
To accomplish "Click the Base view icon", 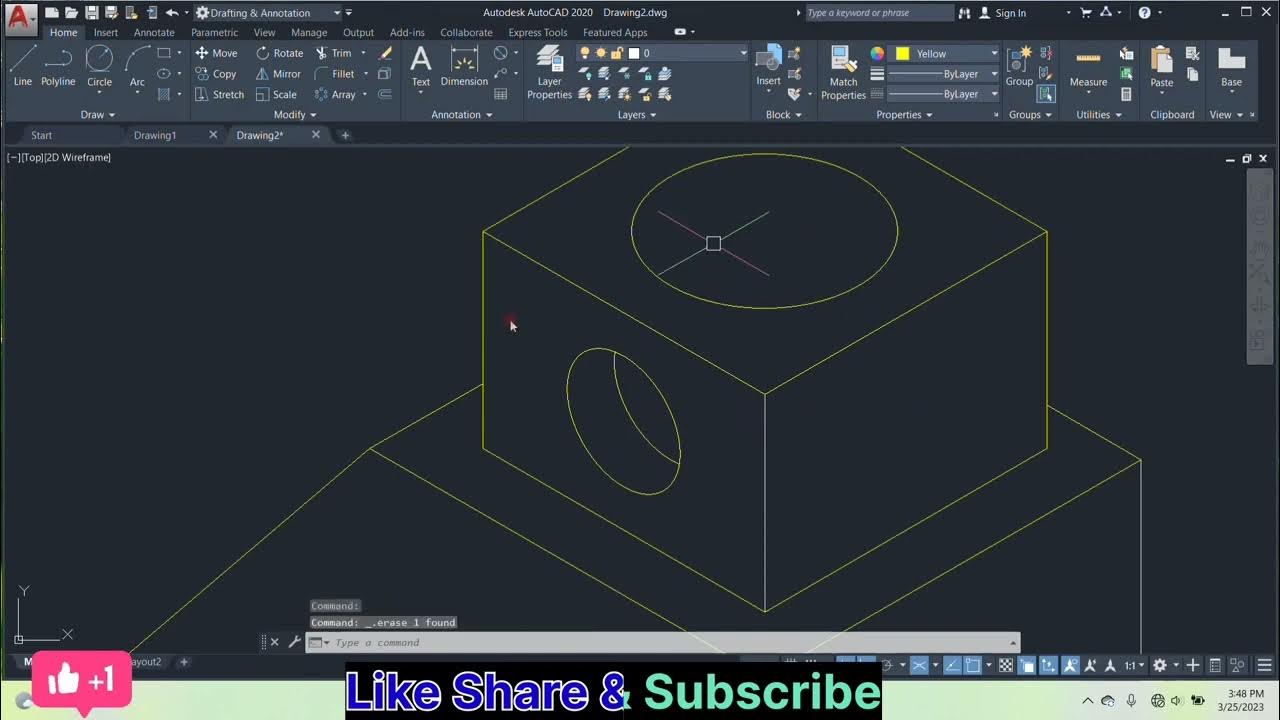I will tap(1231, 66).
